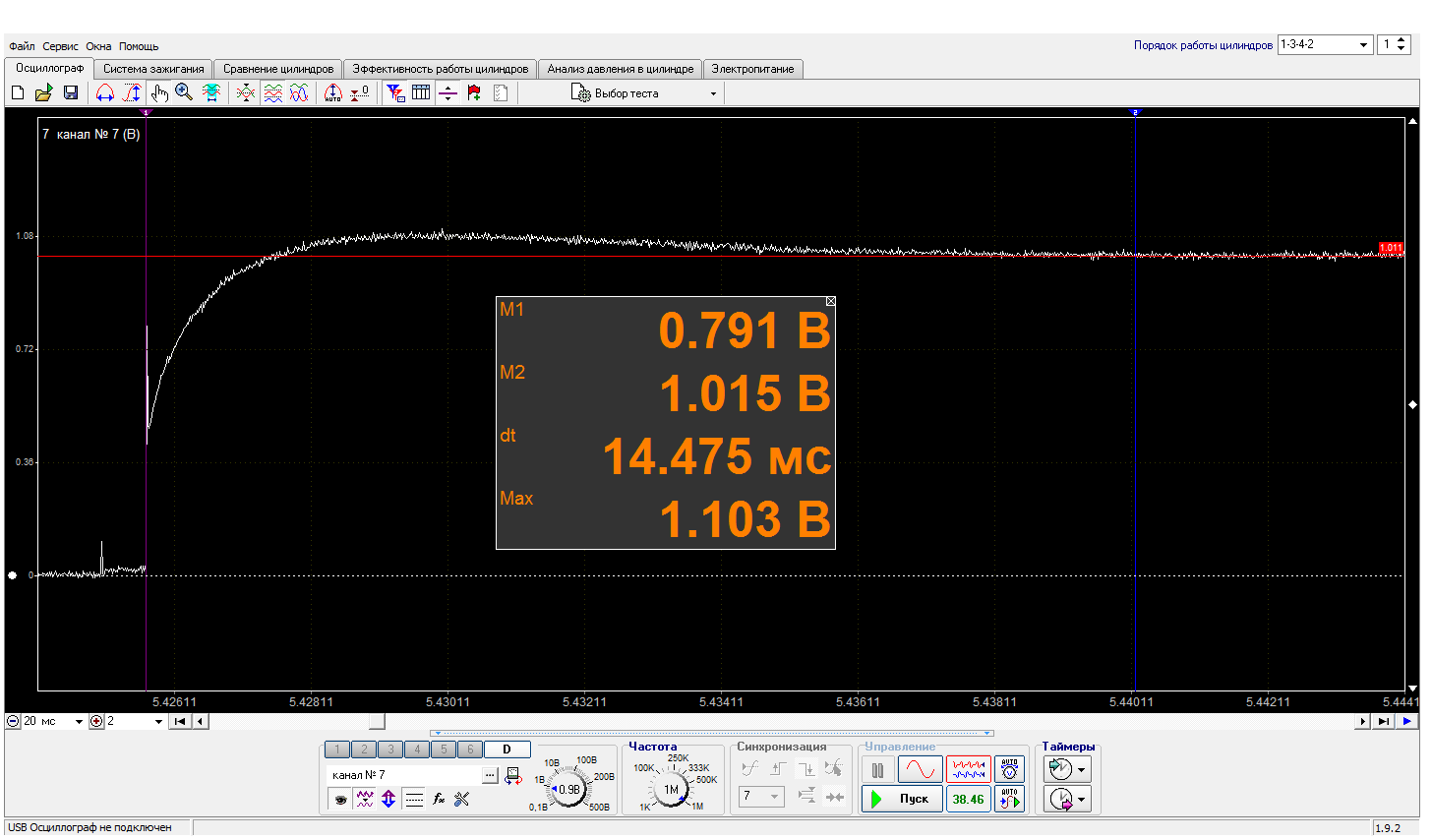Screen dimensions: 1432x840
Task: Select the D channel button
Action: tap(507, 750)
